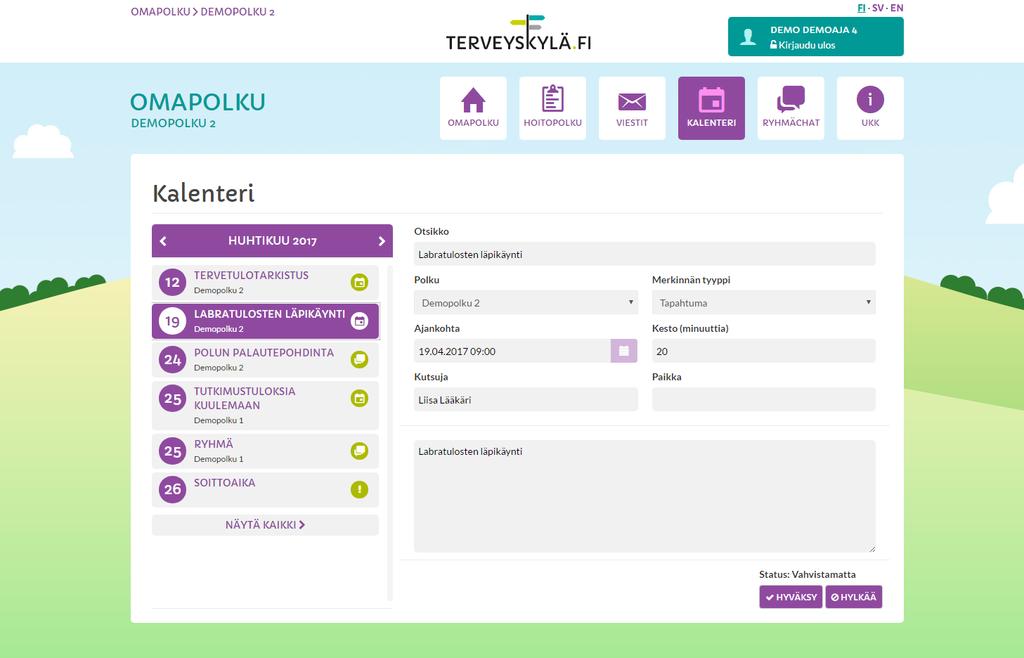
Task: Click the description text area
Action: point(645,496)
